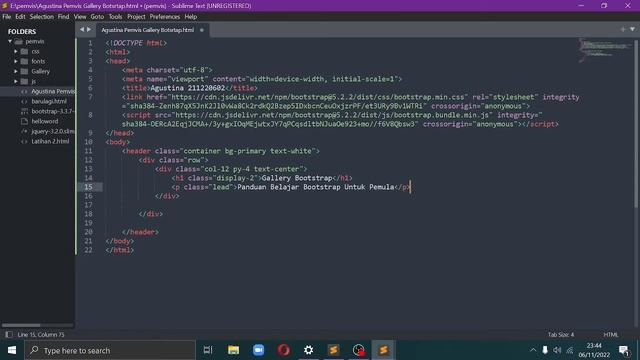
Task: Expand the css folder
Action: pos(16,51)
